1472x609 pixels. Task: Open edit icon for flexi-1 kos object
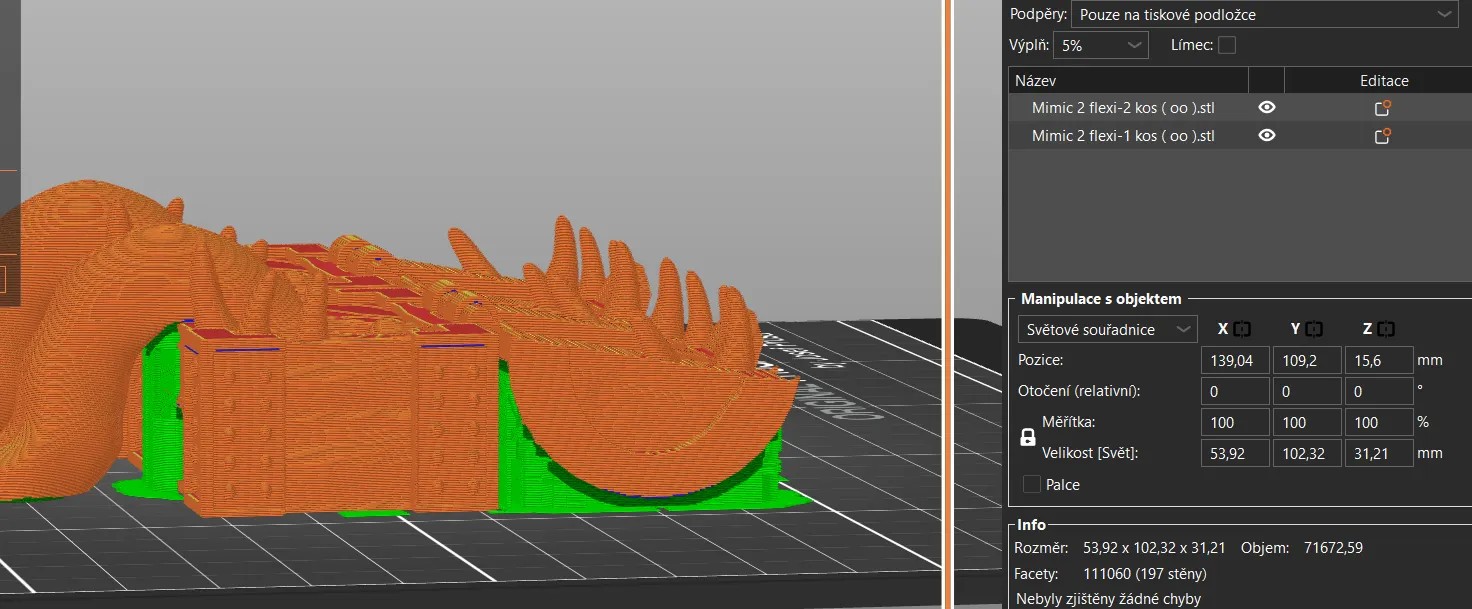pos(1384,136)
